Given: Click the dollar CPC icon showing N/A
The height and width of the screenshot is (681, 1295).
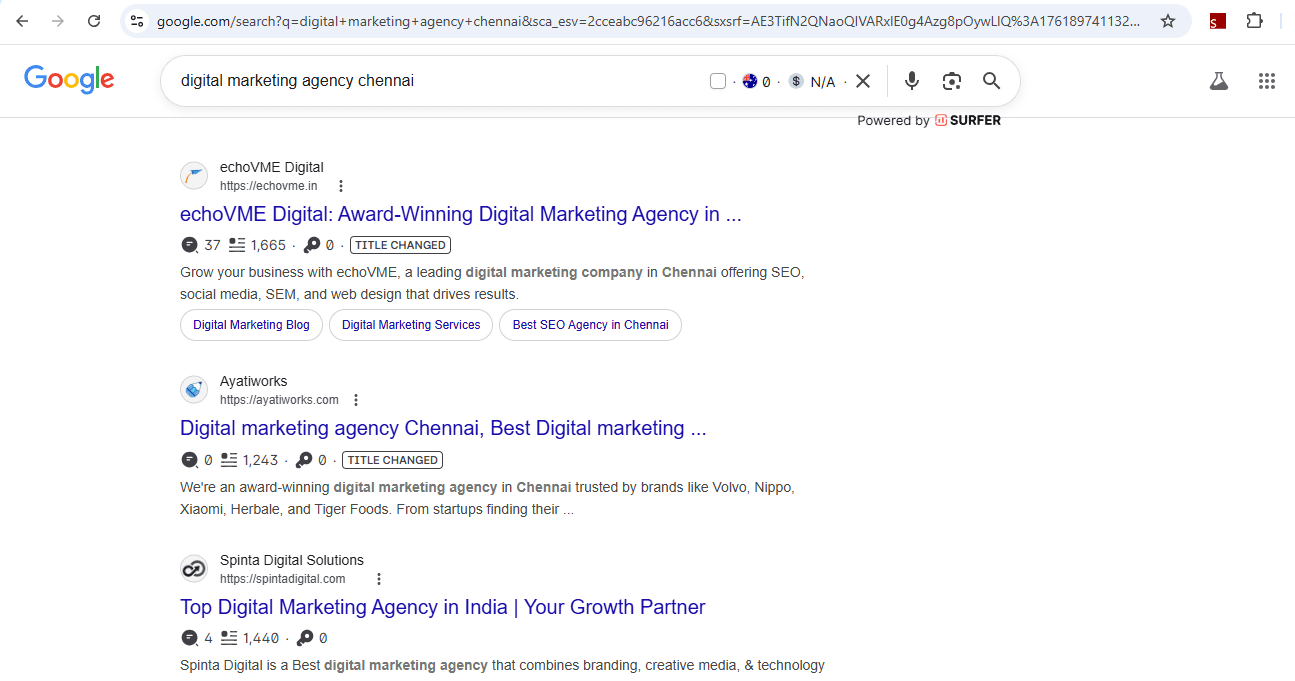Looking at the screenshot, I should click(x=797, y=81).
